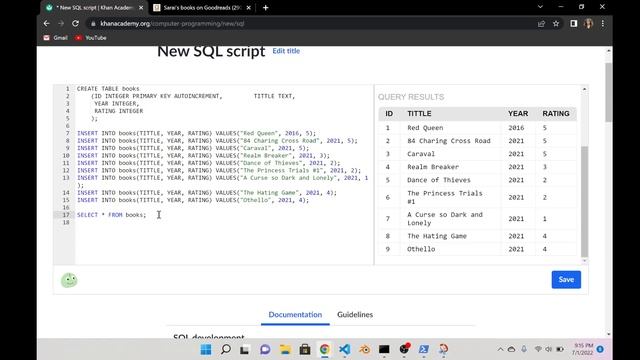
Task: Click the page vertical scrollbar thumb
Action: [x=609, y=92]
